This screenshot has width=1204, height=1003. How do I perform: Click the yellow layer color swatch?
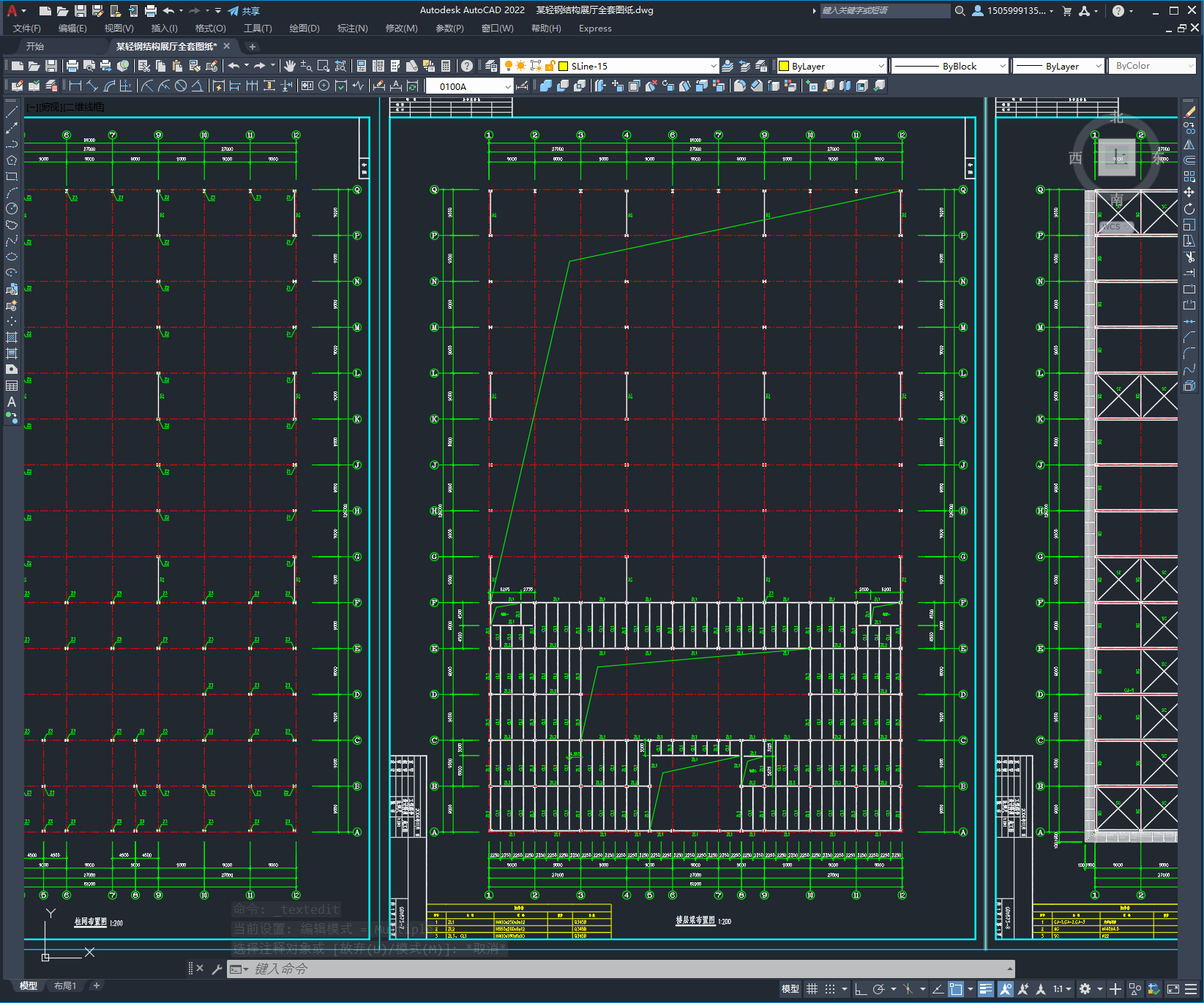[x=564, y=66]
